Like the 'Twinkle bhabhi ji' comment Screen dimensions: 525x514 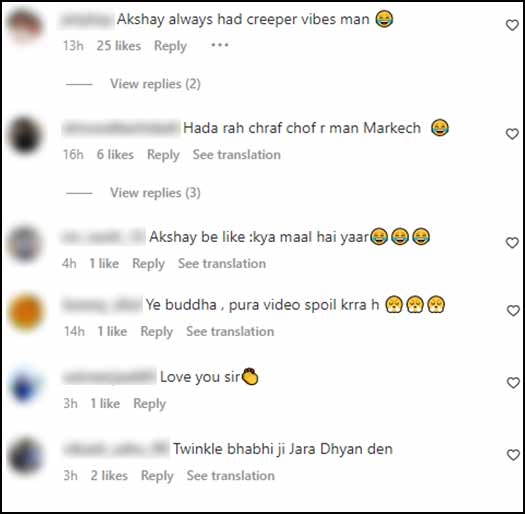click(513, 455)
